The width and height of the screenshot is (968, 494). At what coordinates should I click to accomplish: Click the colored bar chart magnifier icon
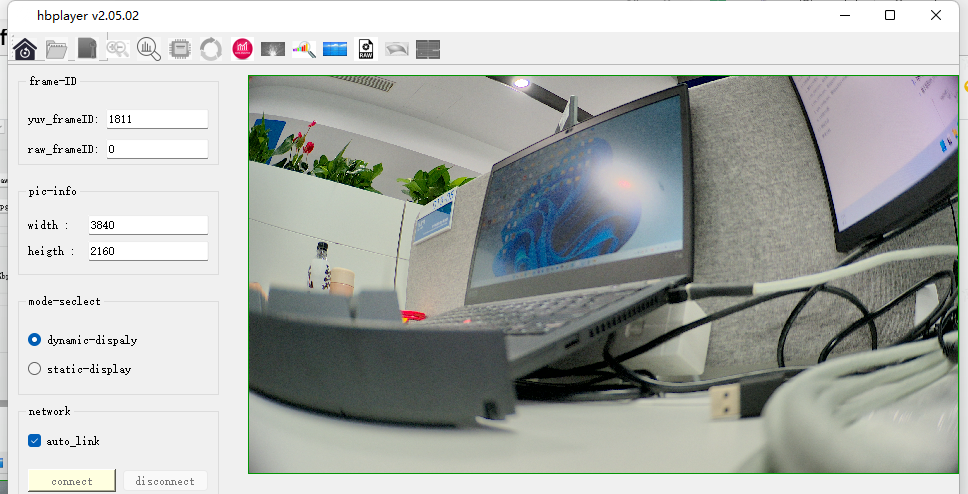304,48
